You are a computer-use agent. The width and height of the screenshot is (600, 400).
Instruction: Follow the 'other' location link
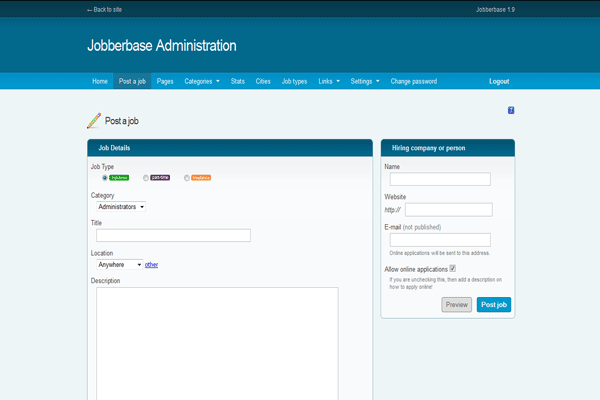(151, 265)
